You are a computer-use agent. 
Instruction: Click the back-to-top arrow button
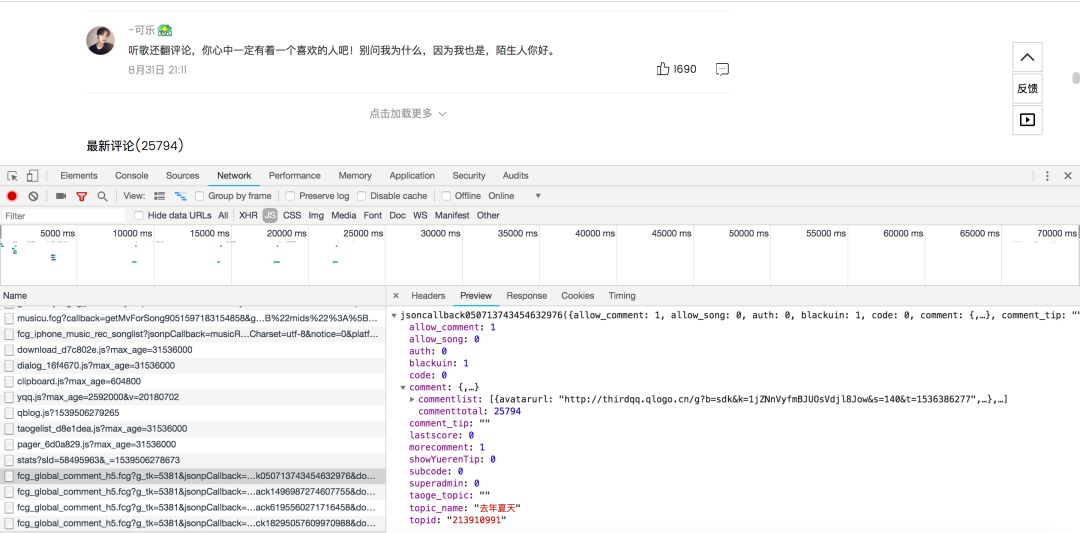point(1027,57)
